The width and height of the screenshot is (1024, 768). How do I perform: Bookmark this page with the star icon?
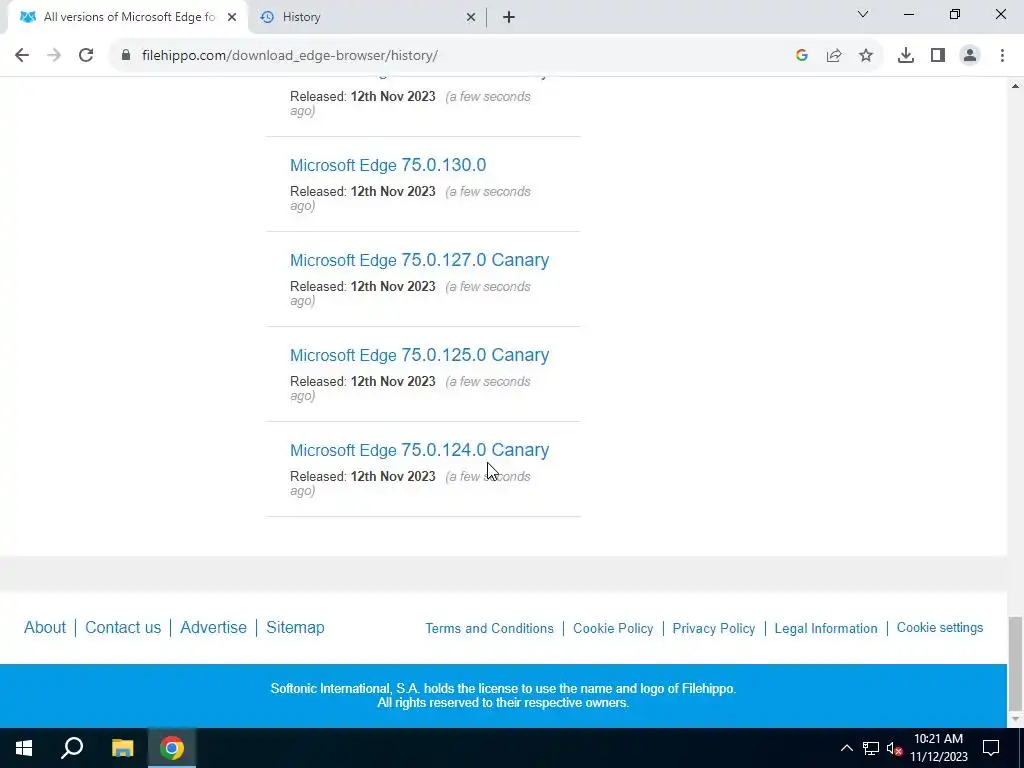tap(866, 56)
